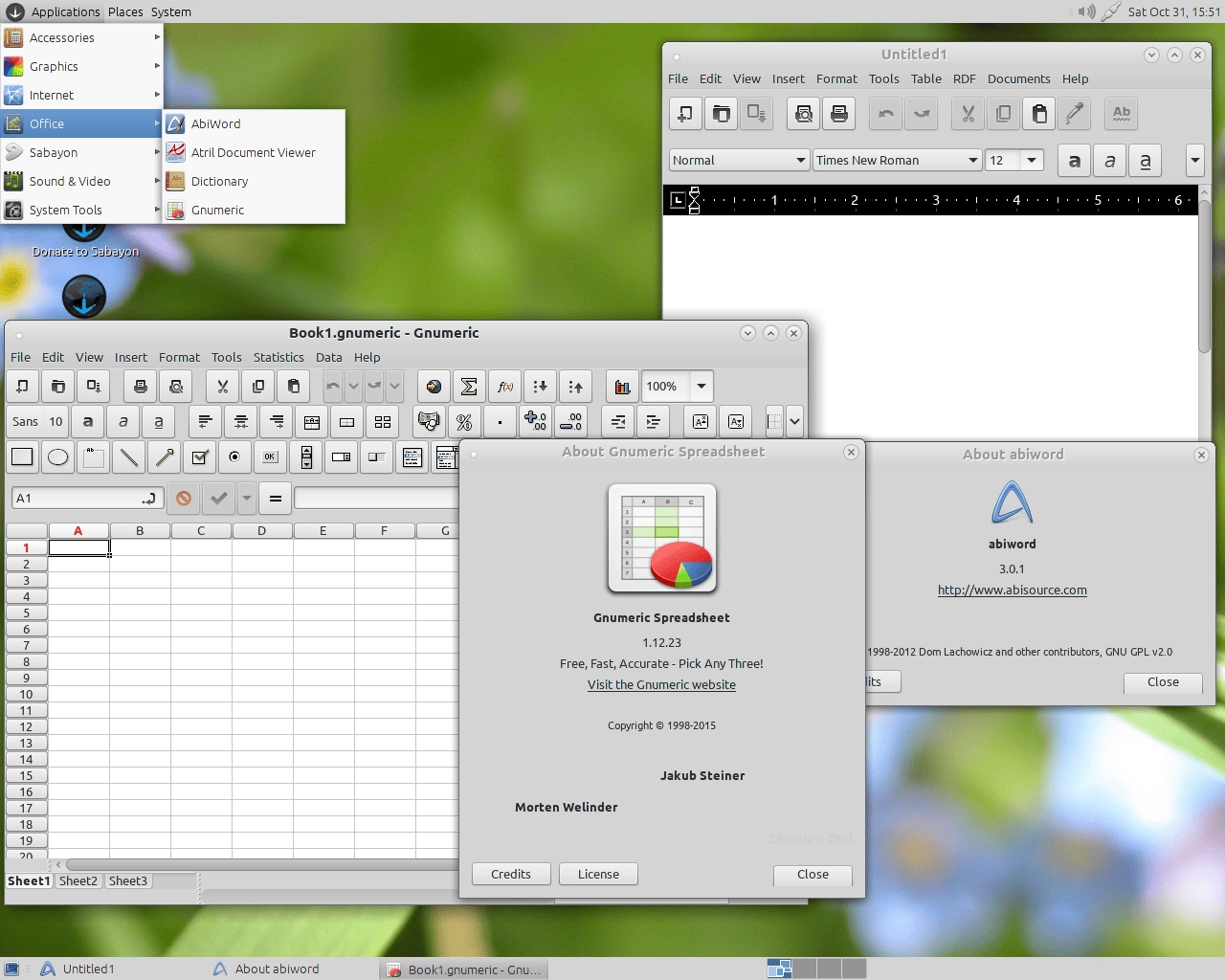Open the RDF menu in AbiWord
This screenshot has height=980, width=1225.
point(965,78)
